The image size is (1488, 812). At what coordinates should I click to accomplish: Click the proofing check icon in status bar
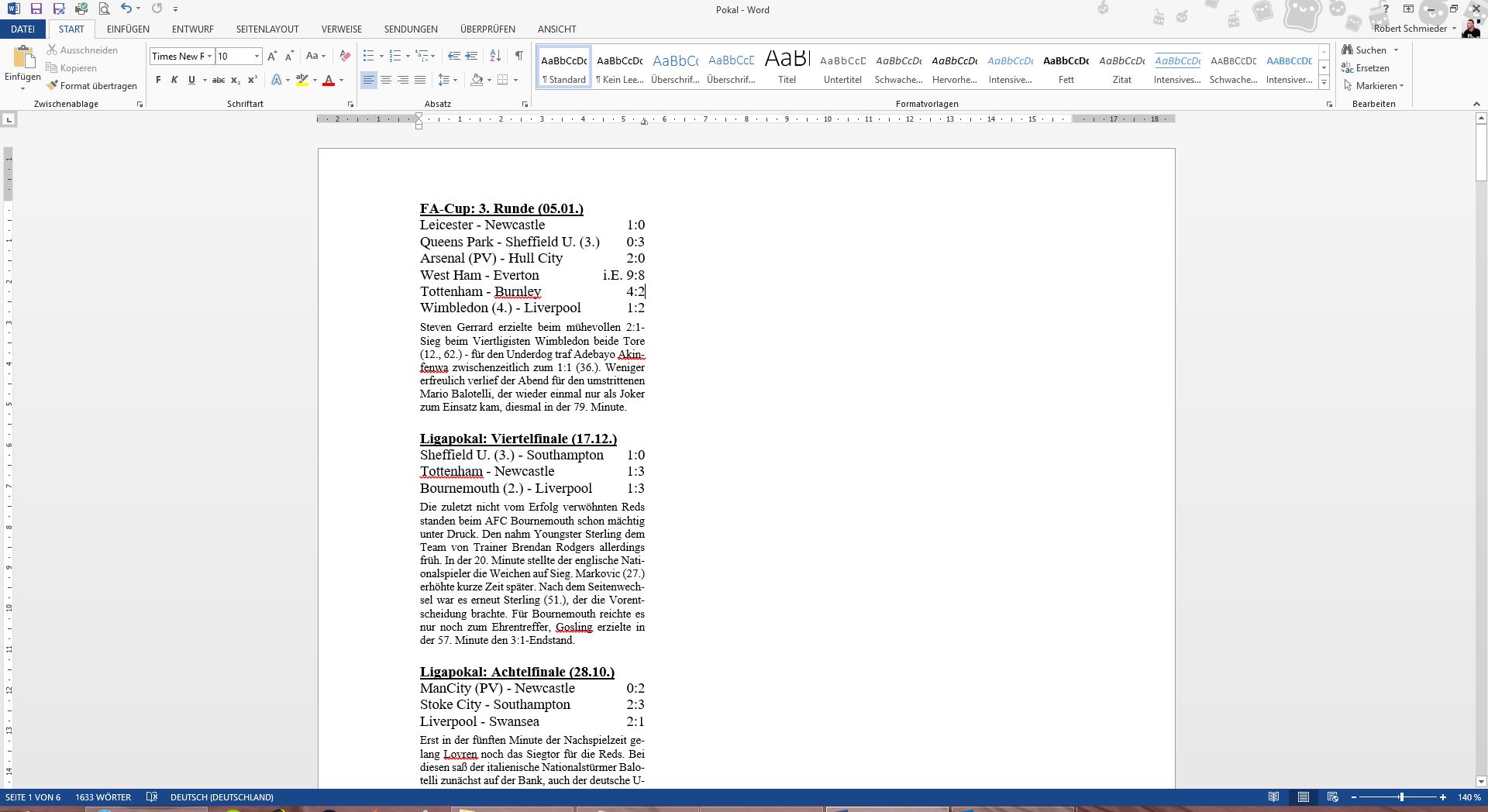[152, 797]
